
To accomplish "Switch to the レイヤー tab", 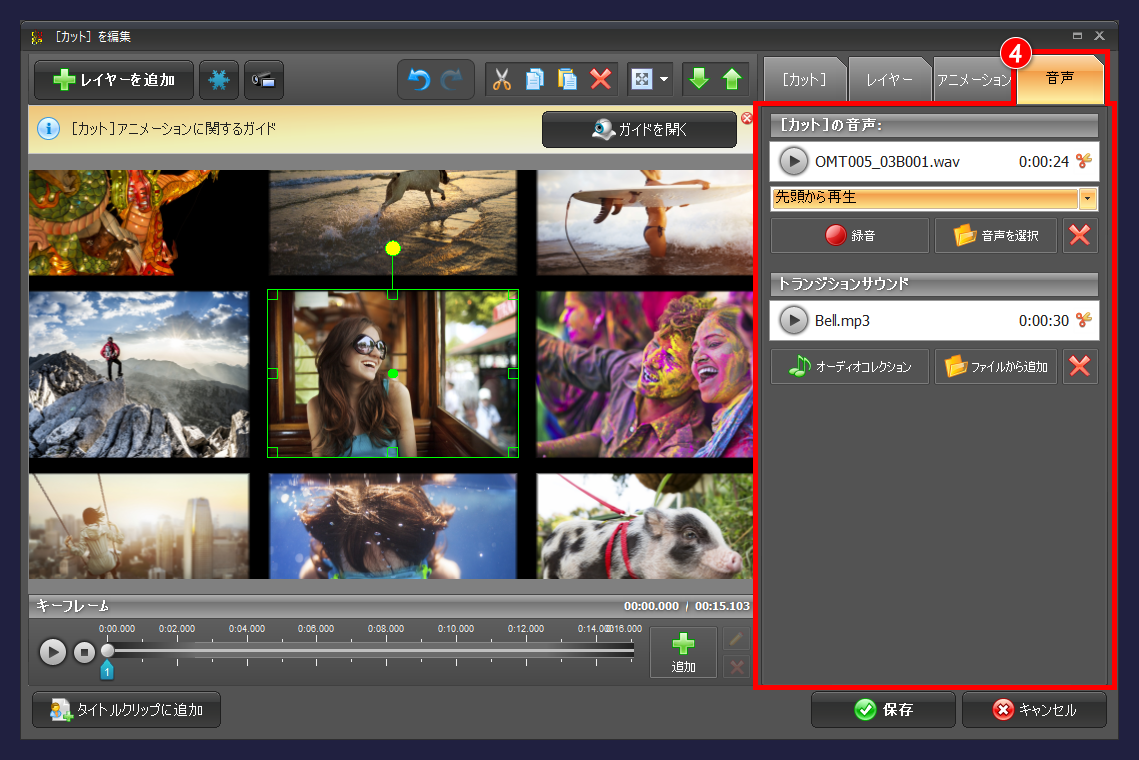I will click(888, 80).
